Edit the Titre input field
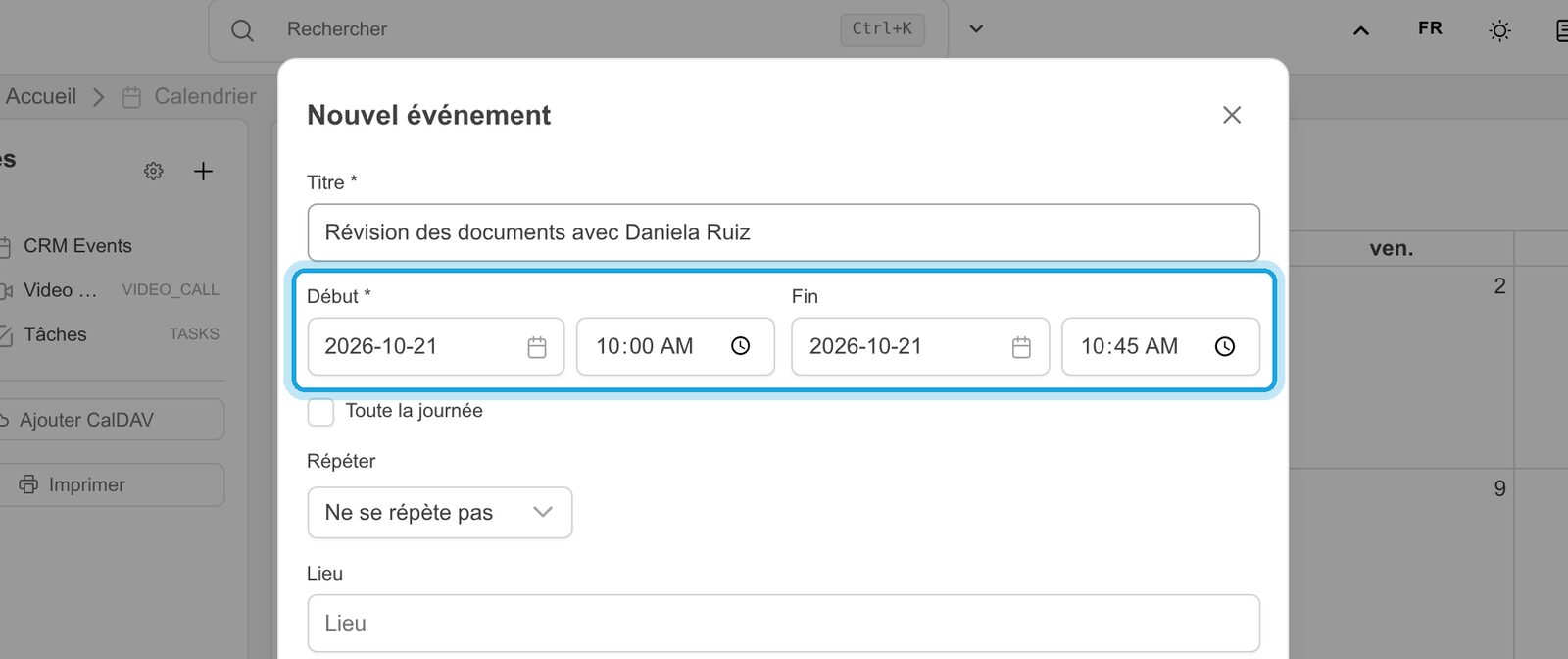 (x=783, y=232)
